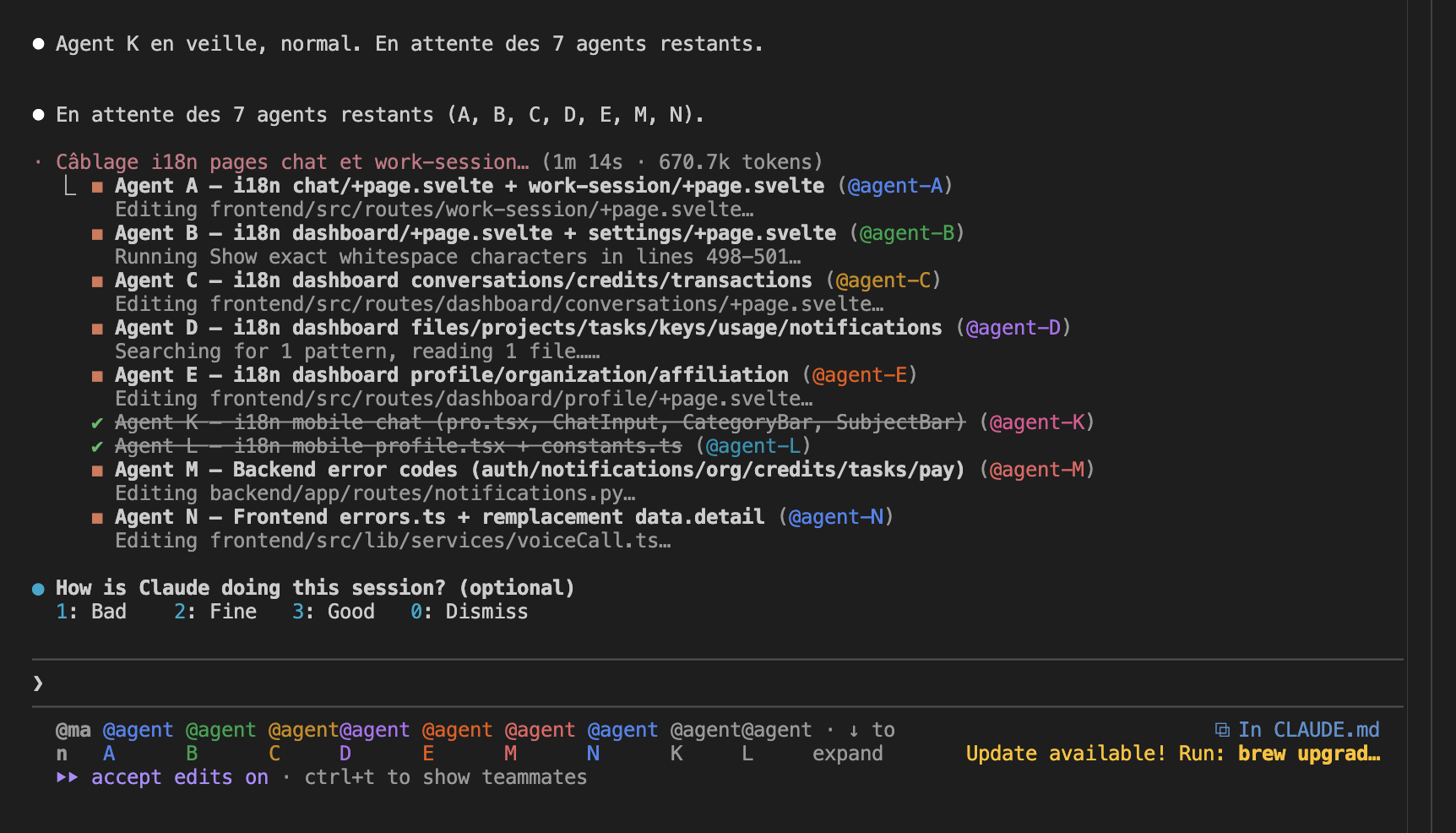Select the '3: Good' session rating
Viewport: 1456px width, 833px height.
click(333, 611)
